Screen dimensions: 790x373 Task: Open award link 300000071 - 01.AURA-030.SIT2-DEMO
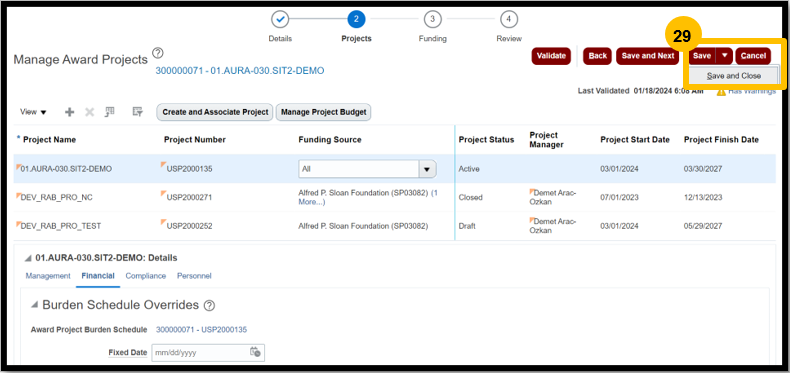click(x=240, y=71)
